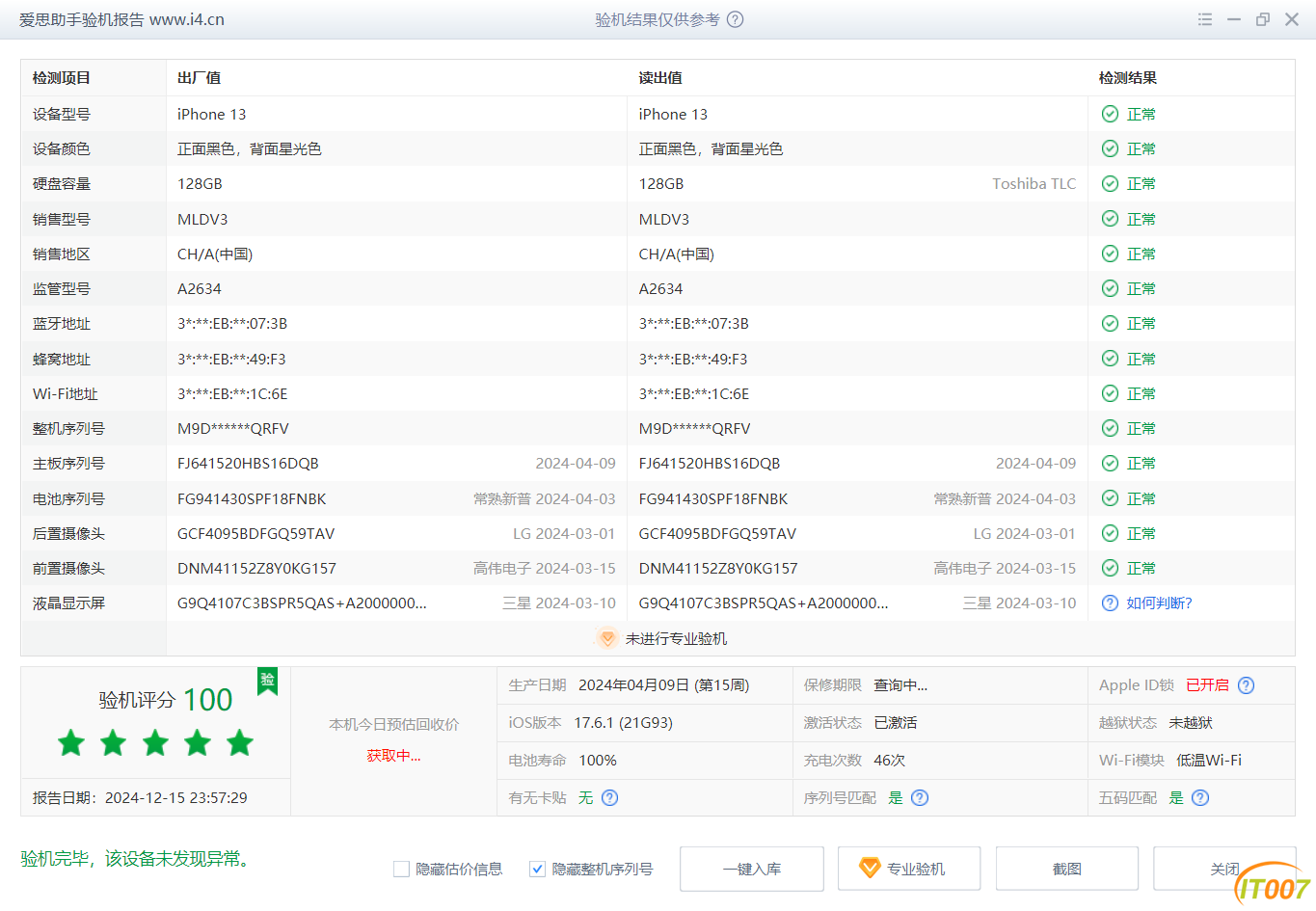Click green check icon in 蓝牙地址 row

(1110, 323)
